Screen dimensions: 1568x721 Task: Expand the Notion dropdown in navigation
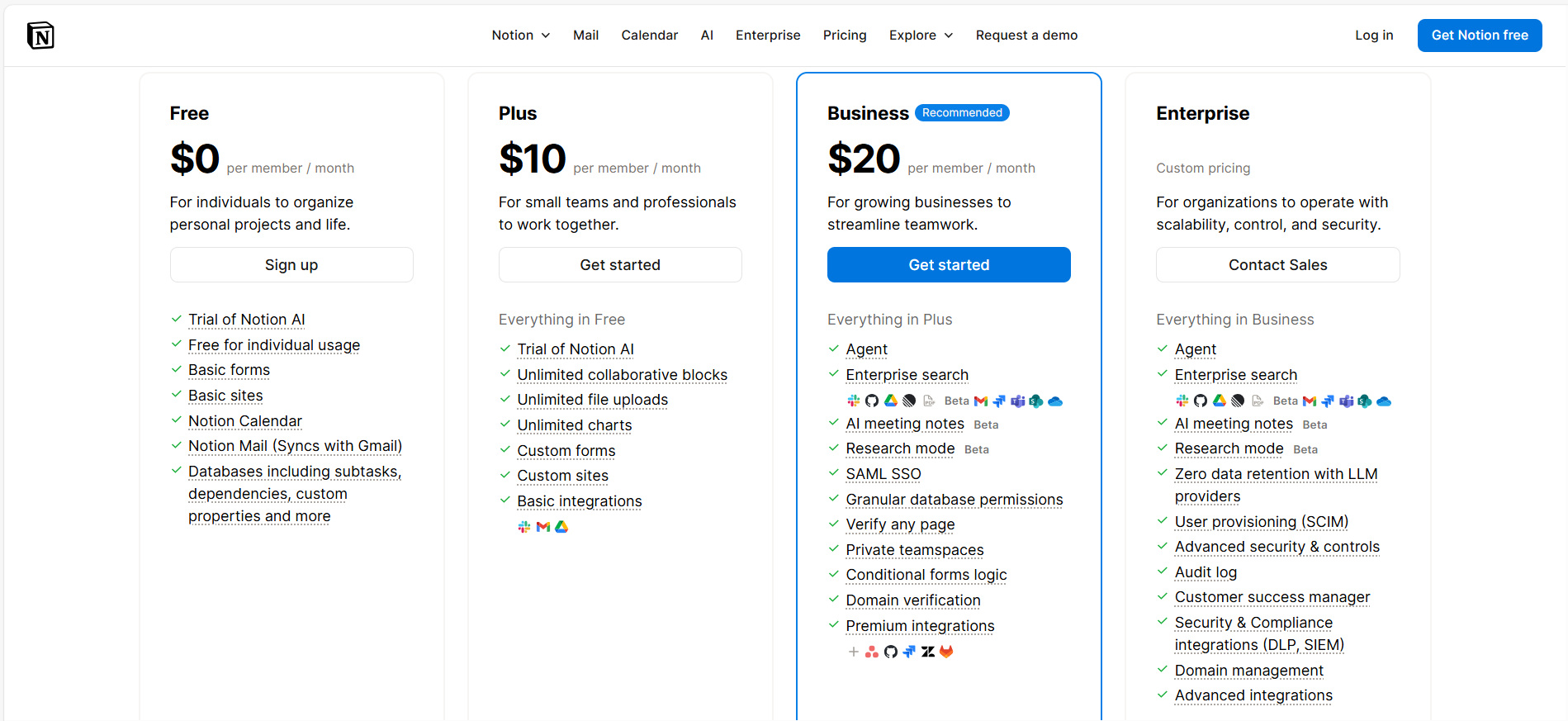[521, 36]
